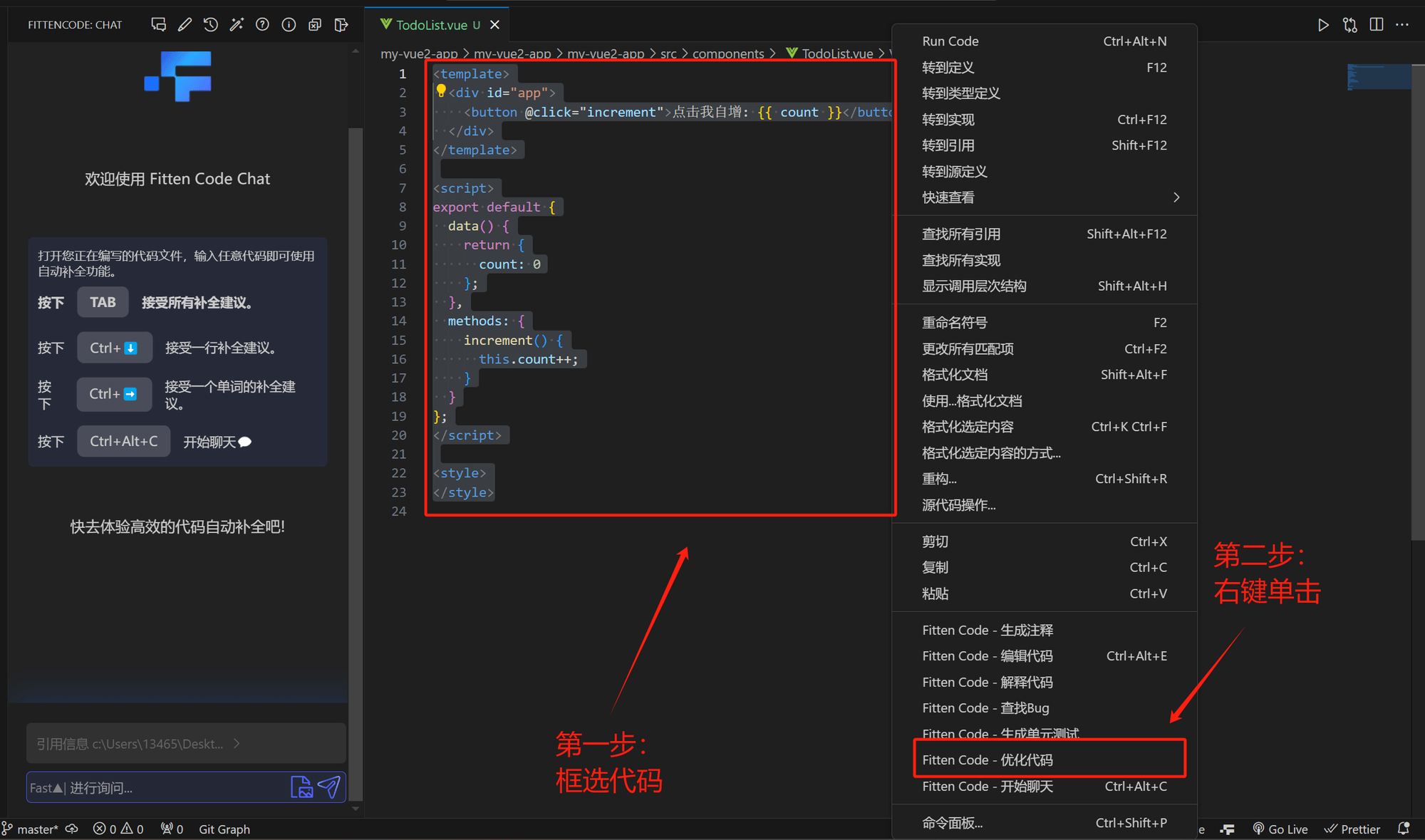Screen dimensions: 1425x840
Task: Select 查找所有引用 menu item
Action: tap(1045, 234)
